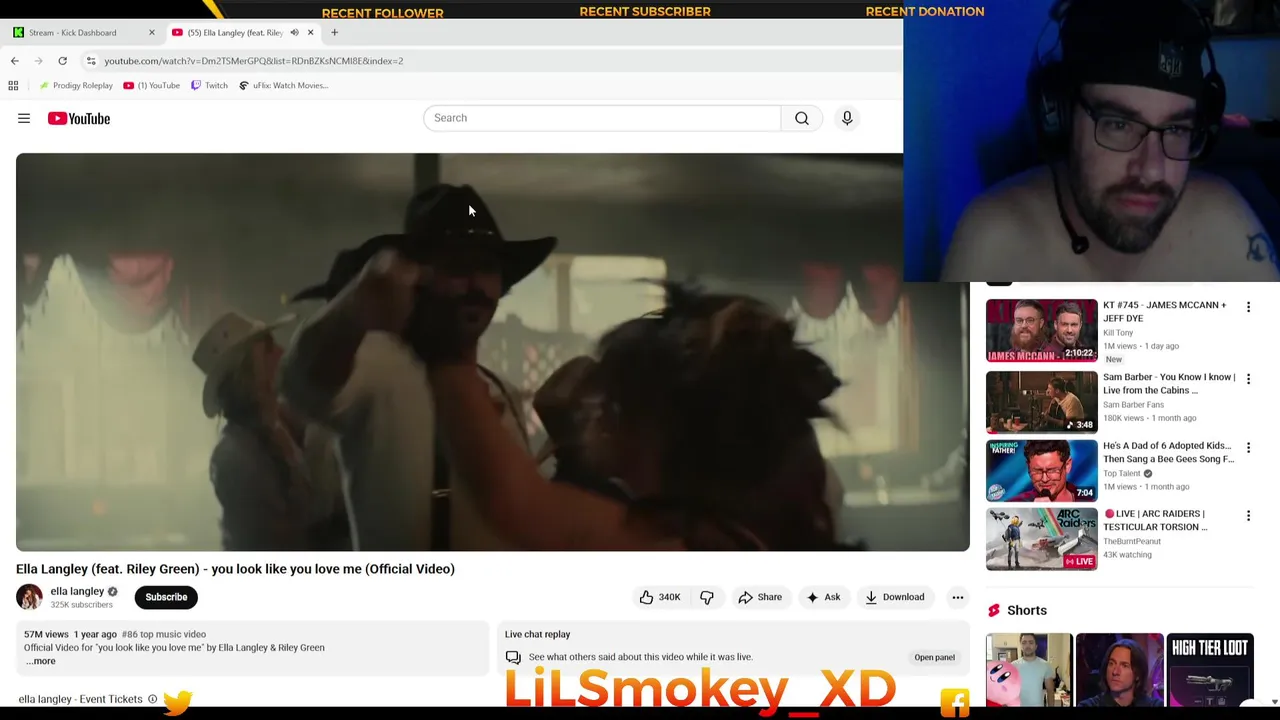The width and height of the screenshot is (1280, 720).
Task: Open the Sam Barber You Know I Know thumbnail
Action: coord(1041,402)
